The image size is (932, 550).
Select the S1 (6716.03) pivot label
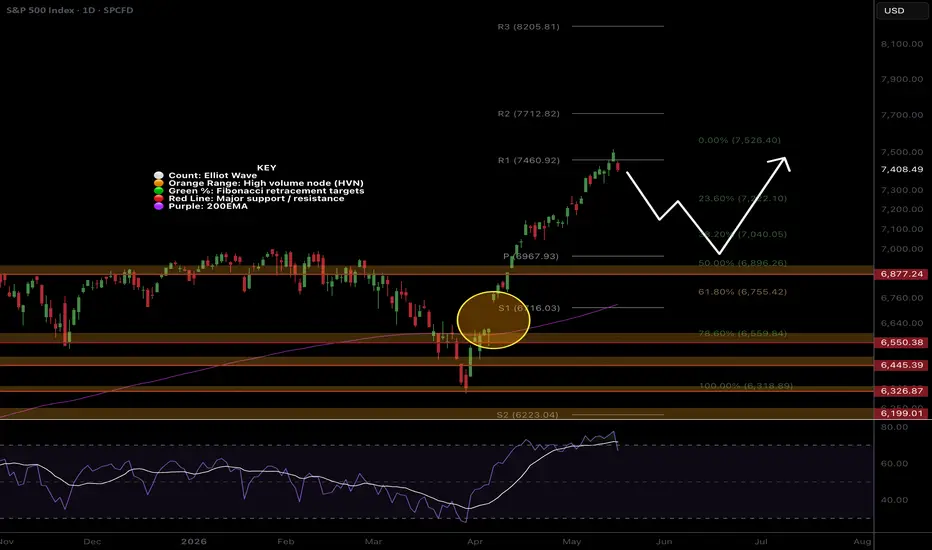tap(529, 308)
